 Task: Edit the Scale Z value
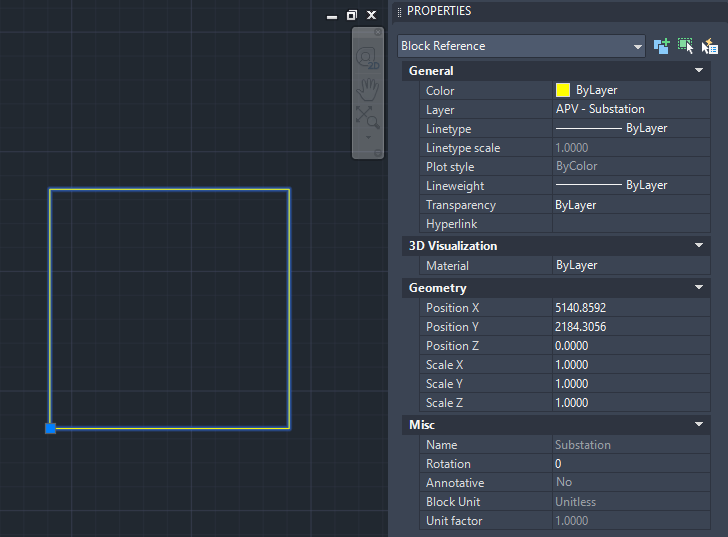(x=631, y=403)
